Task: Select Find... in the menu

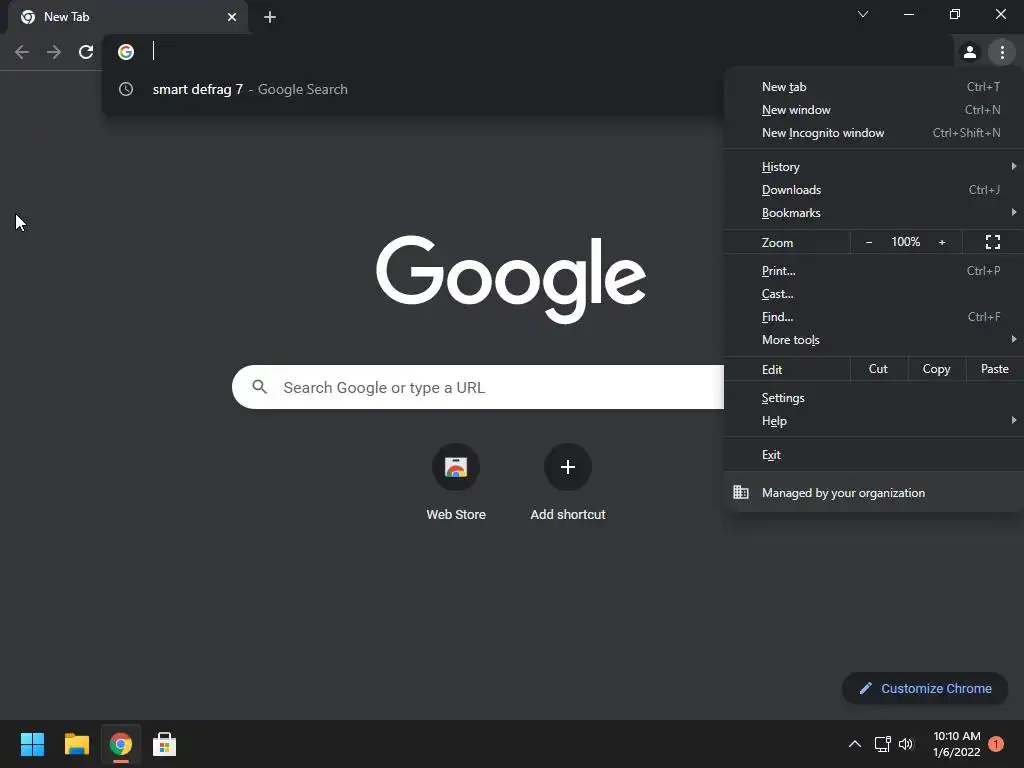Action: pyautogui.click(x=874, y=317)
